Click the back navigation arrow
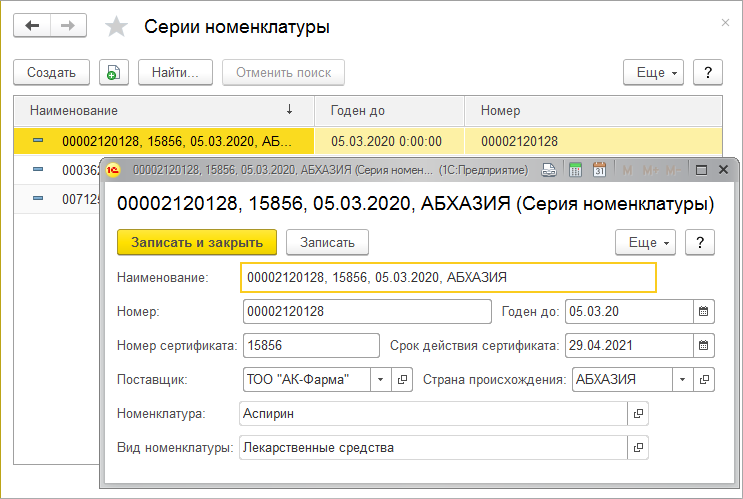743x499 pixels. pos(32,27)
